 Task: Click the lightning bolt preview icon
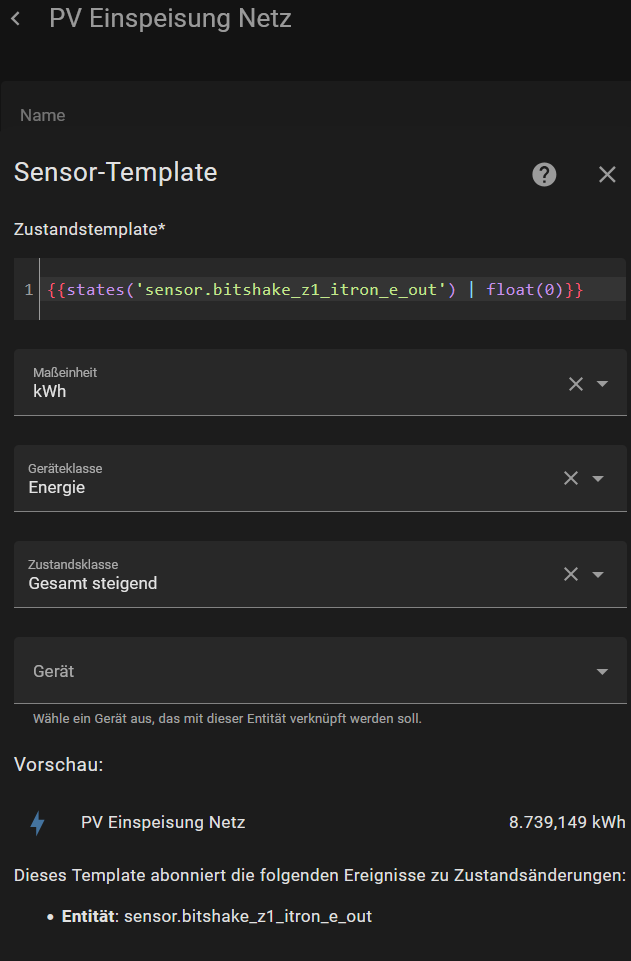(38, 823)
